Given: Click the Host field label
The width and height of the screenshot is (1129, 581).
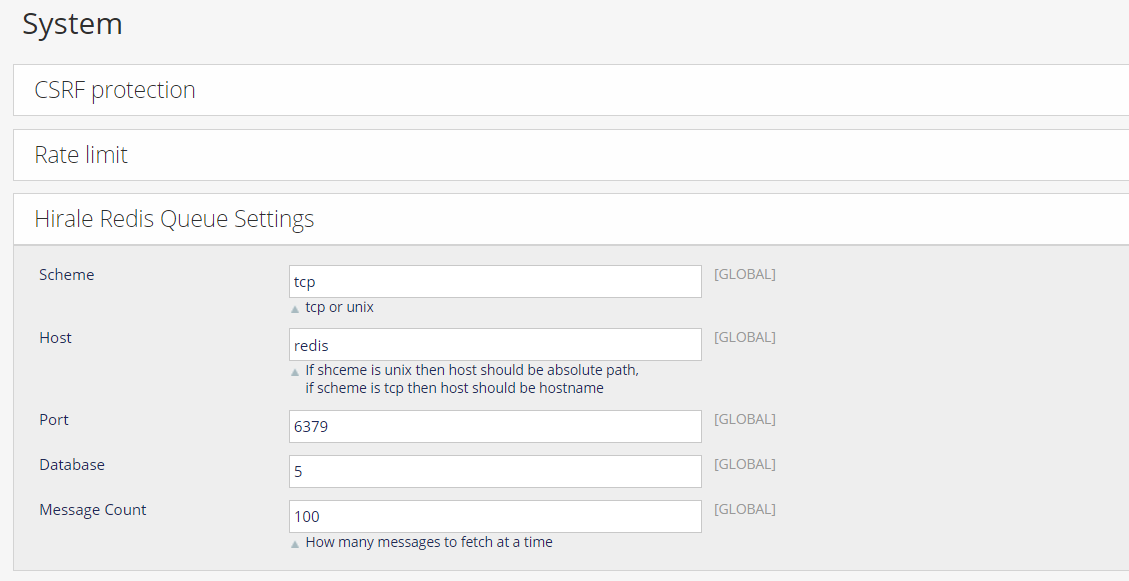Looking at the screenshot, I should [x=55, y=338].
